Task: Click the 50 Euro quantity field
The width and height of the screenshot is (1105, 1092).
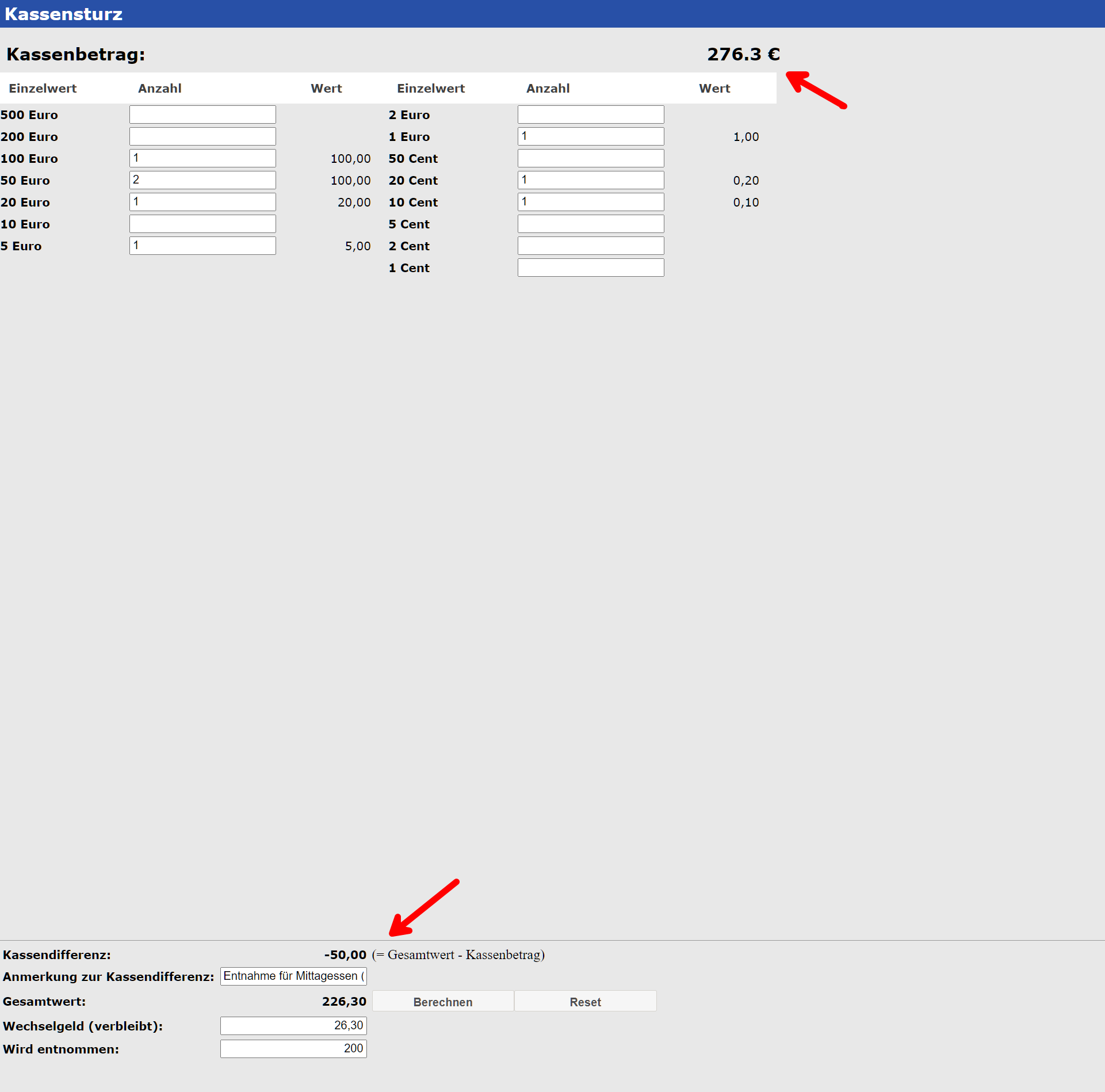Action: point(202,180)
